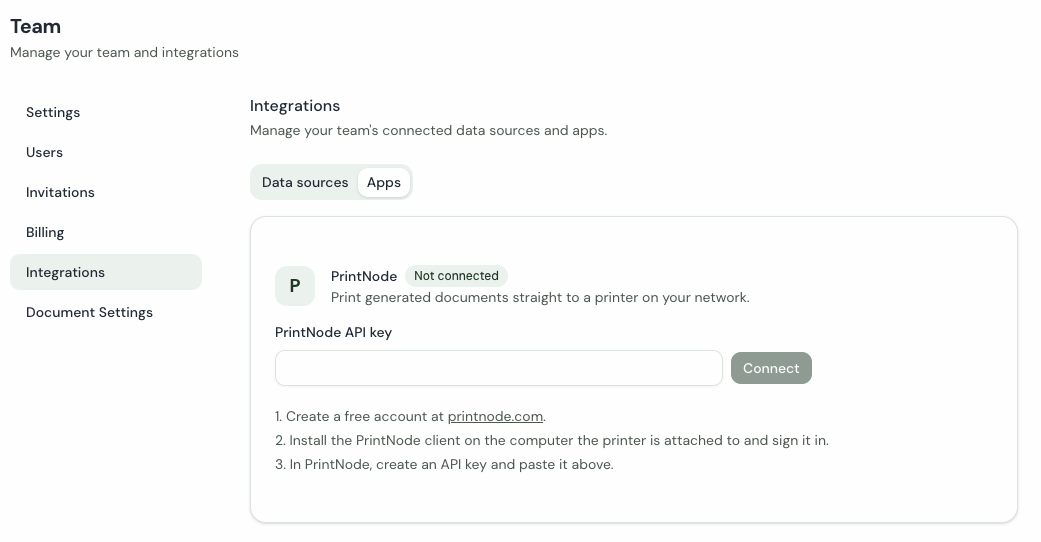This screenshot has height=542, width=1041.
Task: Click the Connect button
Action: tap(771, 368)
